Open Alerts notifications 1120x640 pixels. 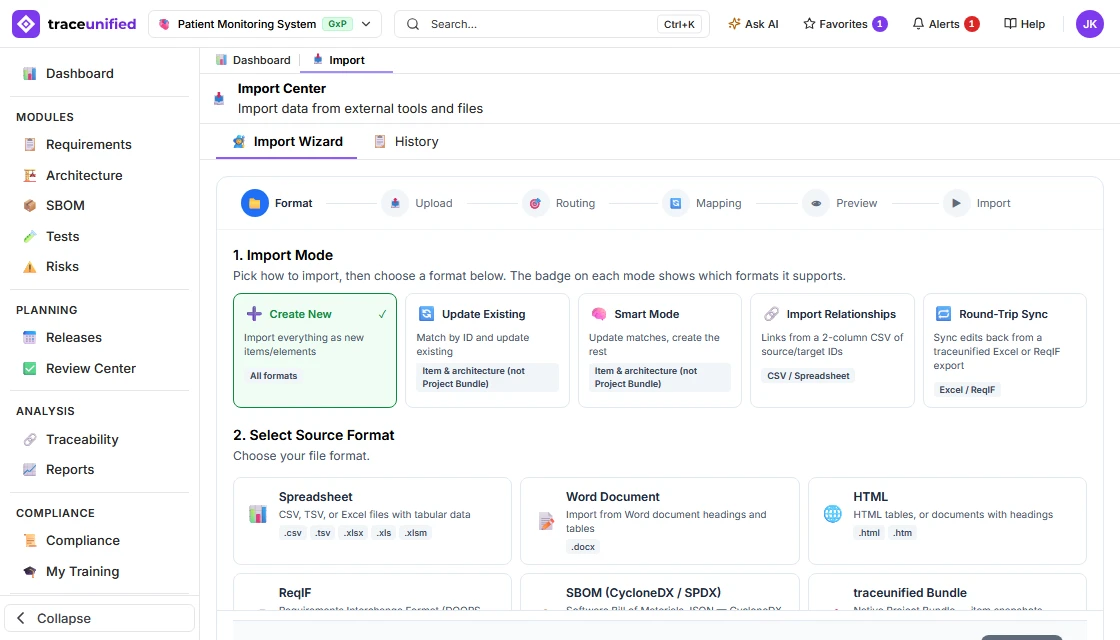946,24
